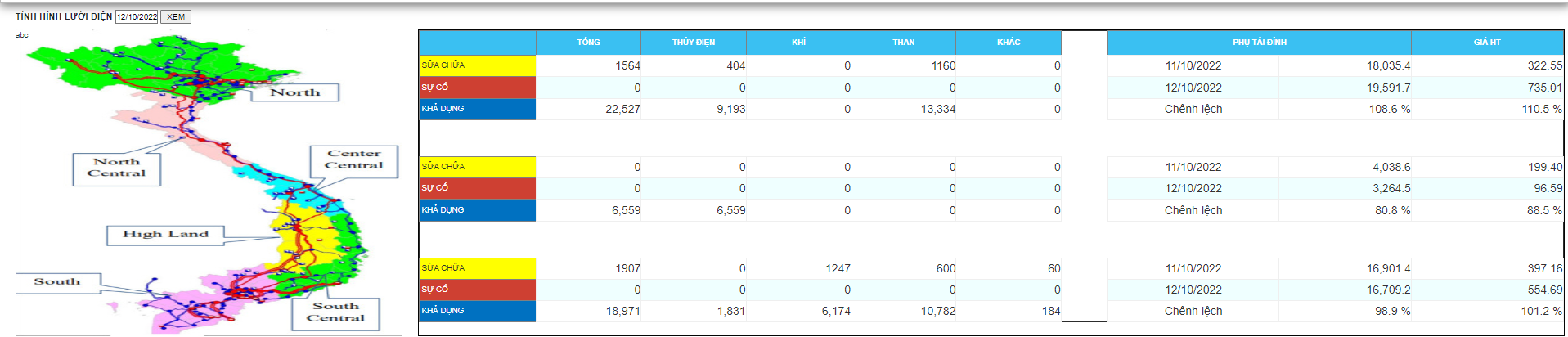1568x337 pixels.
Task: Click the cell showing 22,527
Action: pyautogui.click(x=622, y=110)
